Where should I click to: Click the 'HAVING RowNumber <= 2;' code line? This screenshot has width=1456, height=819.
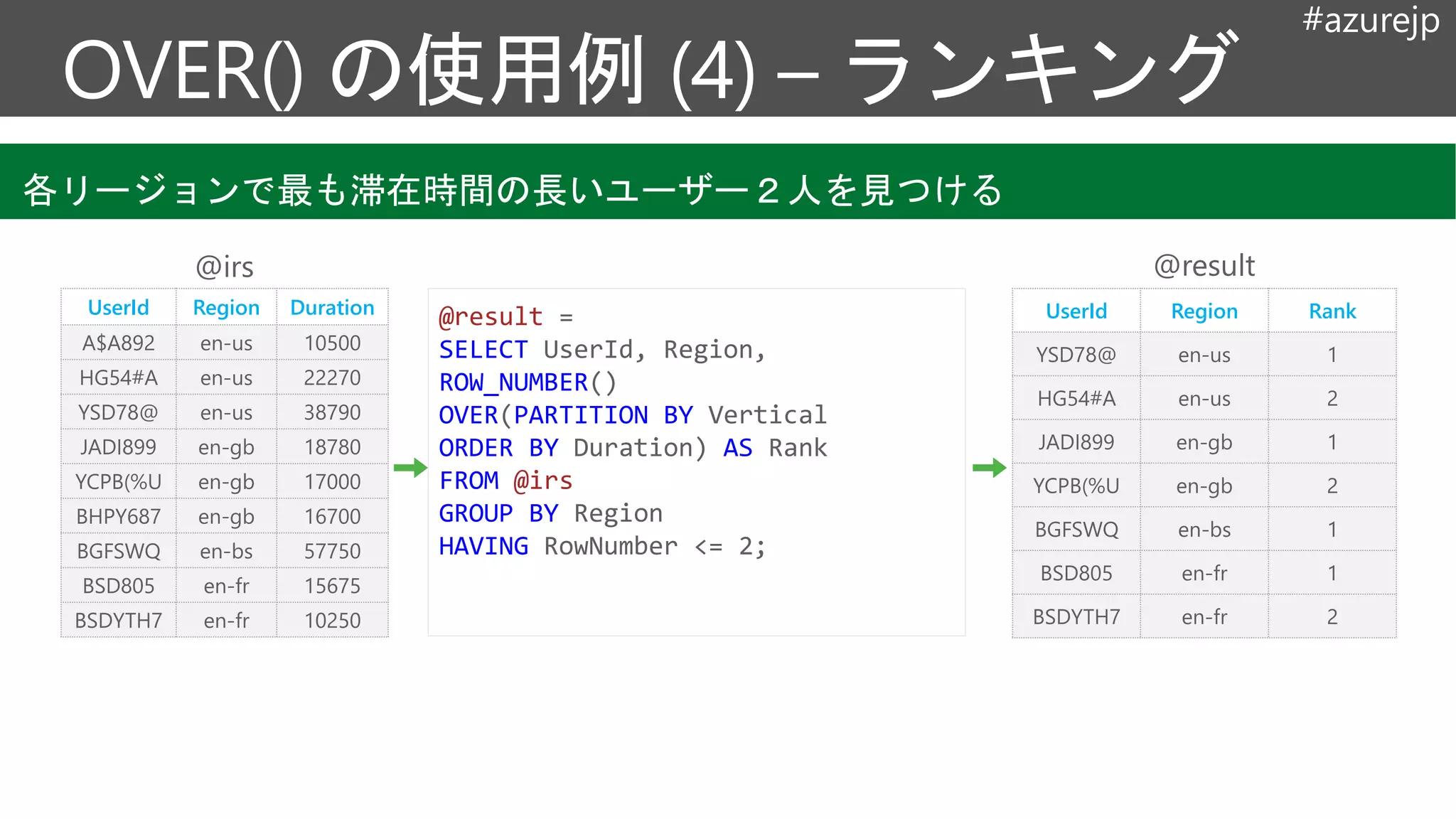[602, 546]
